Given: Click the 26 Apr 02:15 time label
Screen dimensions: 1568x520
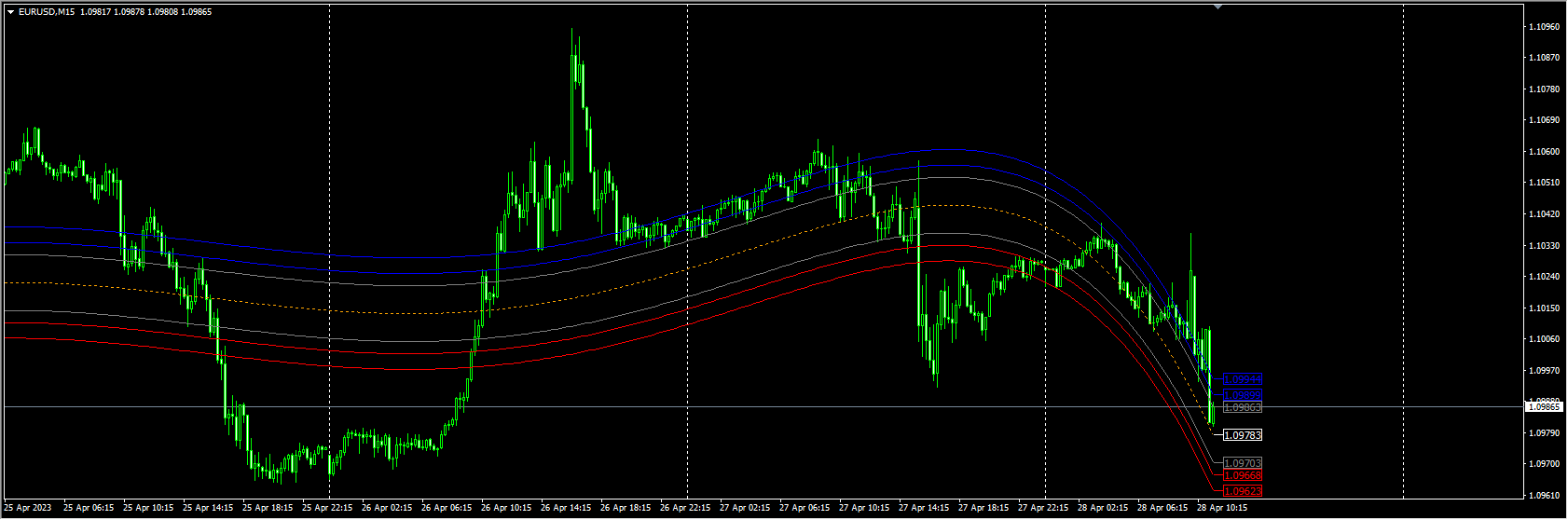Looking at the screenshot, I should click(x=387, y=508).
